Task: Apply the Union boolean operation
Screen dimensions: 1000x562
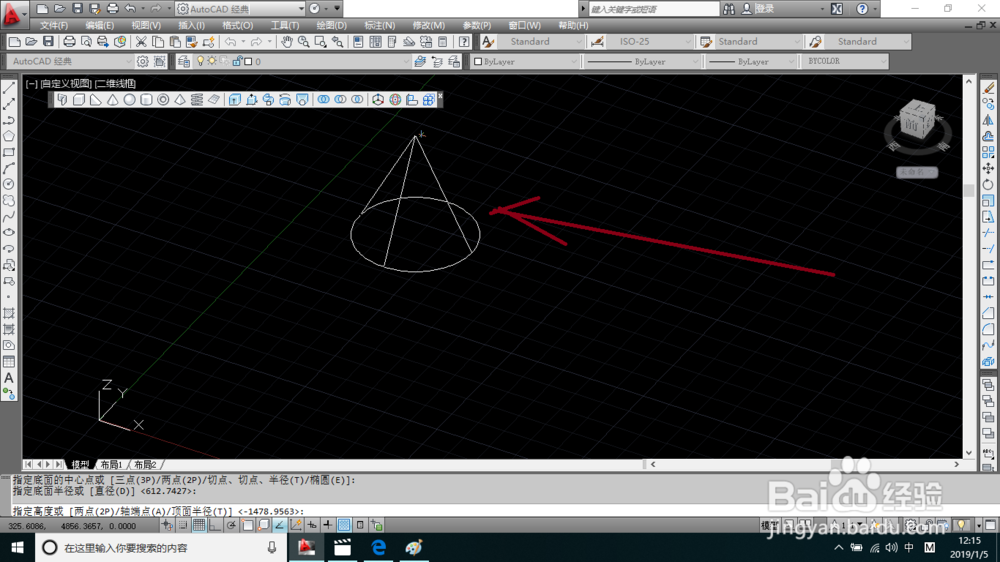Action: [323, 100]
